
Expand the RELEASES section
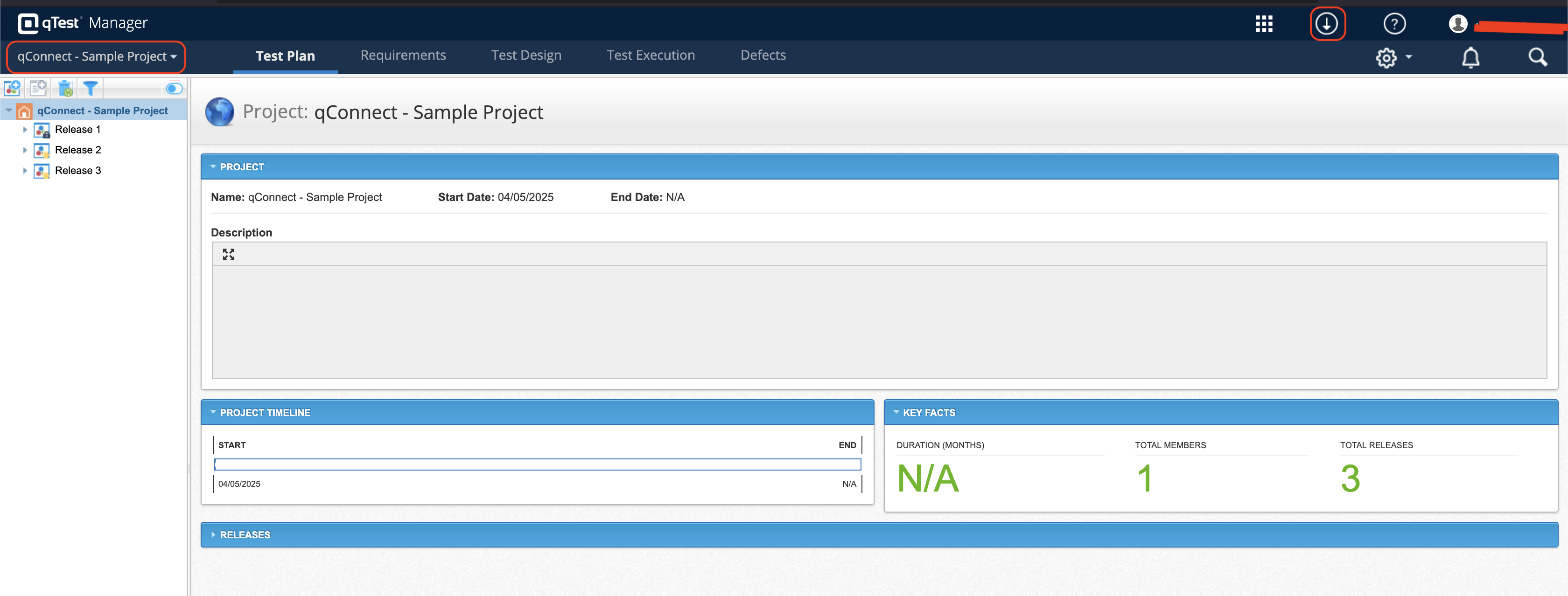point(213,534)
